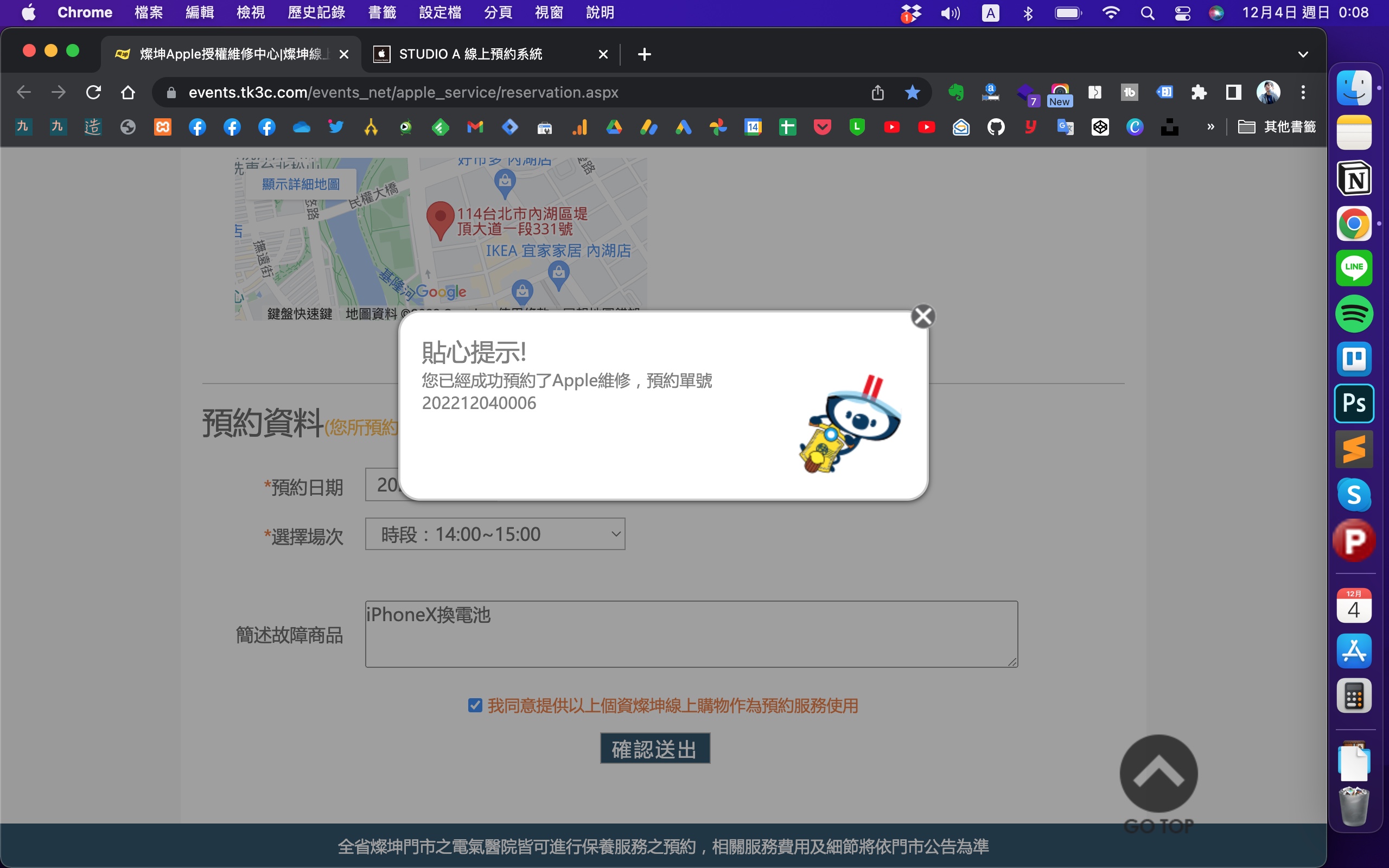1389x868 pixels.
Task: Open Notion in the Dock
Action: pyautogui.click(x=1354, y=178)
